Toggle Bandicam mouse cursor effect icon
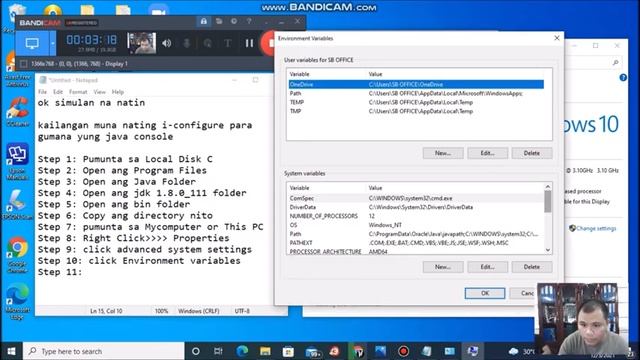Viewport: 640px width, 360px height. [207, 43]
